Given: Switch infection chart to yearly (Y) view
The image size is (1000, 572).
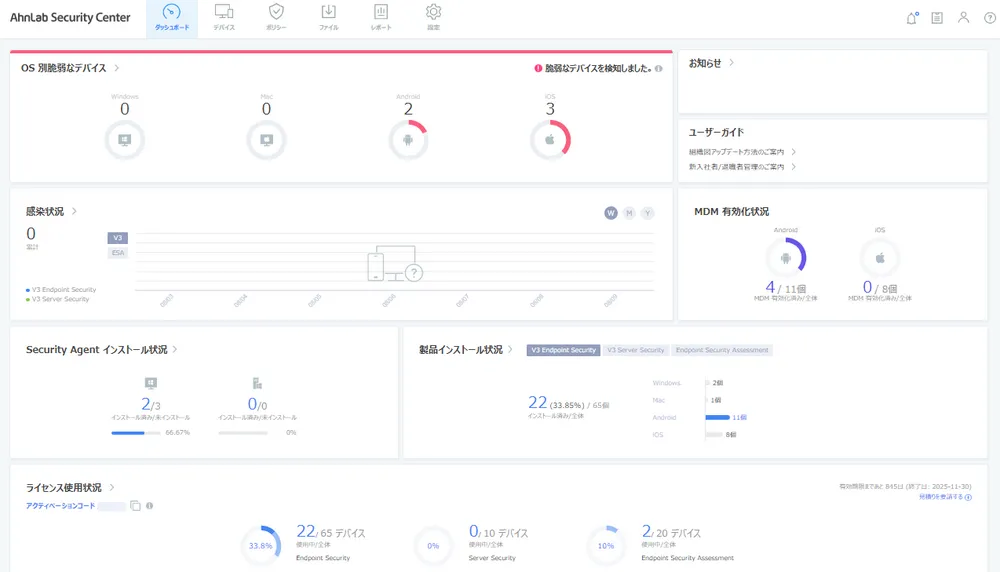Looking at the screenshot, I should click(647, 213).
